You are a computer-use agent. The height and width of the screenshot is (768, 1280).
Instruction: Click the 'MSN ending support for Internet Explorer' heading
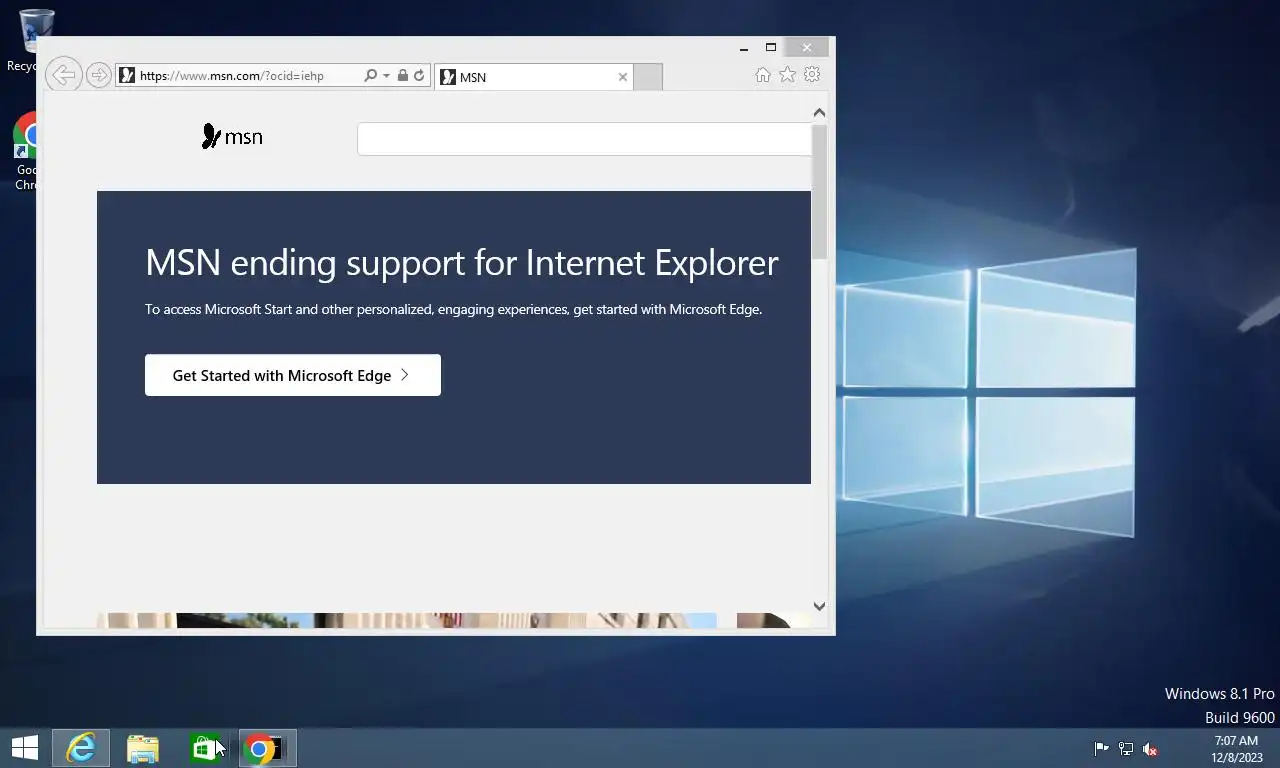click(462, 263)
